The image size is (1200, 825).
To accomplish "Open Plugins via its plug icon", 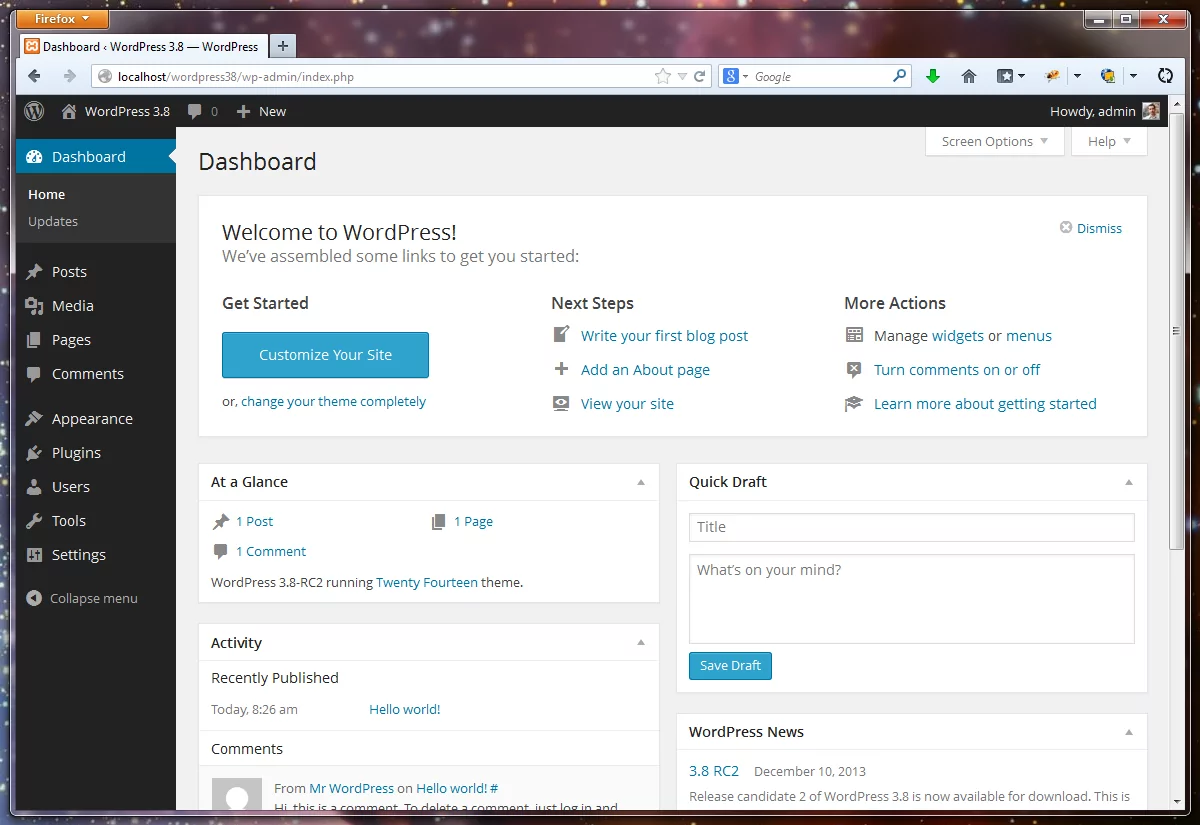I will click(35, 453).
